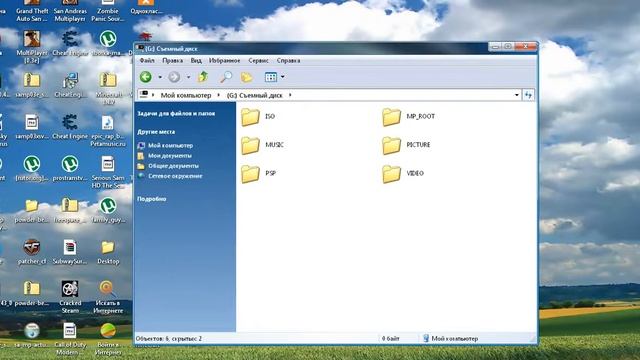
Task: Select the ISO folder
Action: pos(258,117)
